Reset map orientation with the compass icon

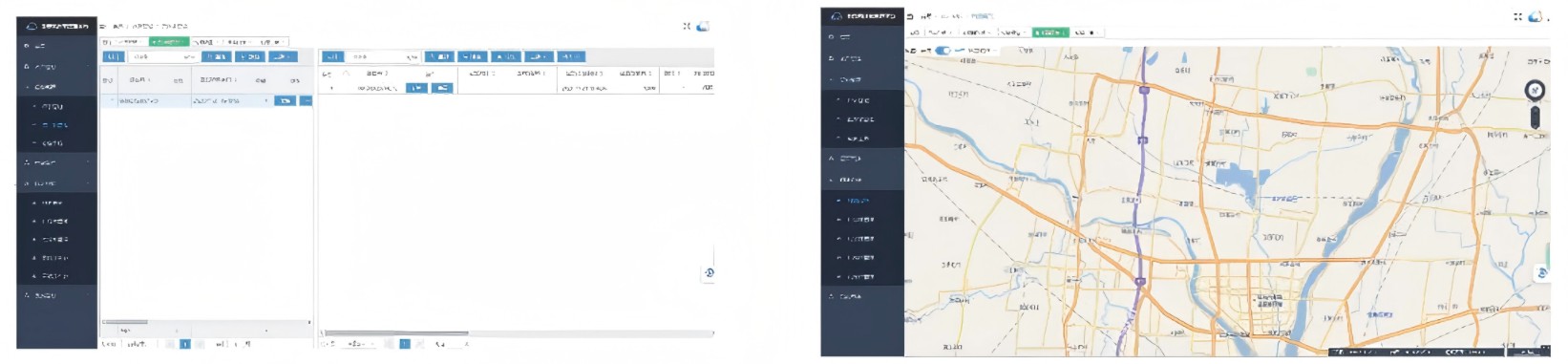(1536, 91)
